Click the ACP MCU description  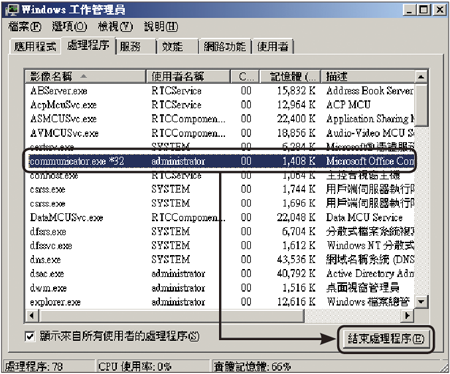point(348,105)
